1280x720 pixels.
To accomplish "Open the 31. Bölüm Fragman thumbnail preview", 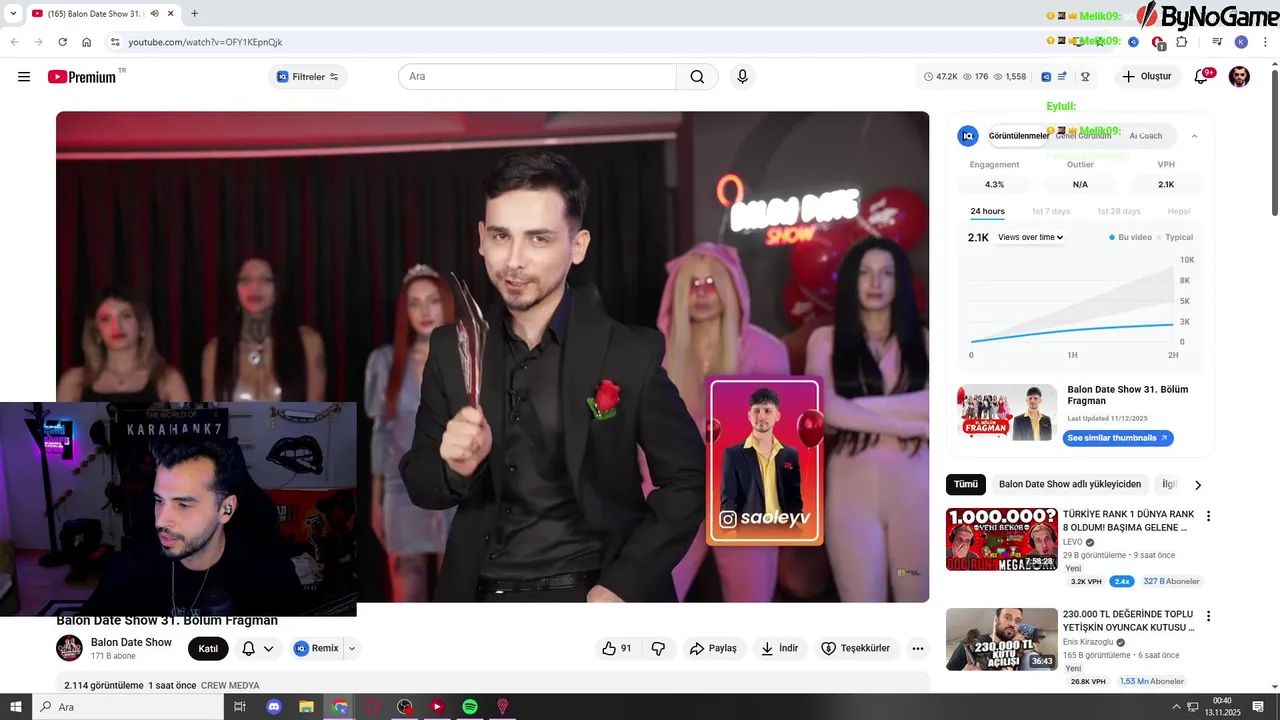I will coord(1007,412).
